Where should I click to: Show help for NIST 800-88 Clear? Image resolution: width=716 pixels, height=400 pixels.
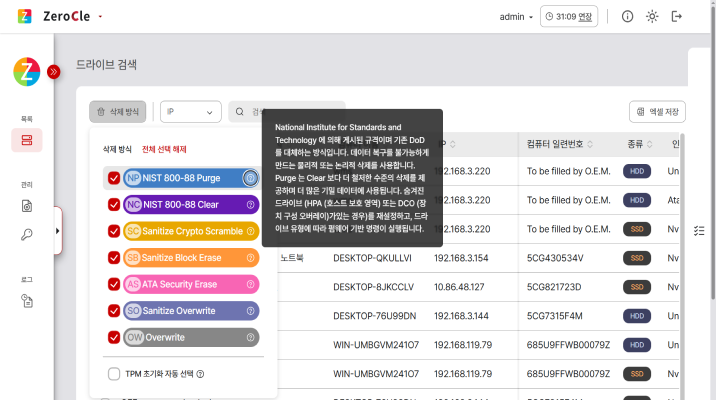(x=250, y=205)
